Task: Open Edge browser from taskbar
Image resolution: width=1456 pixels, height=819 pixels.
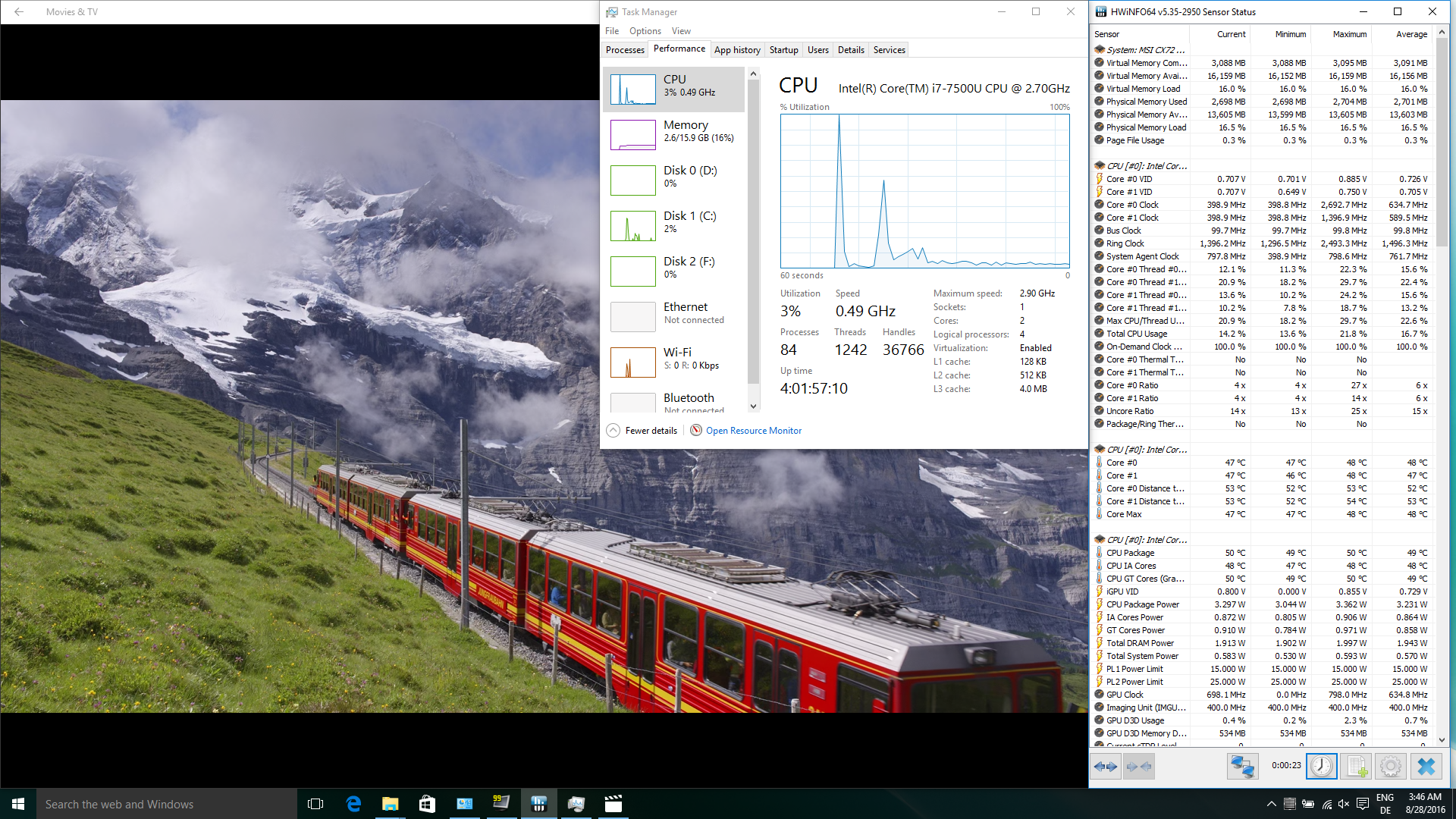Action: (353, 804)
